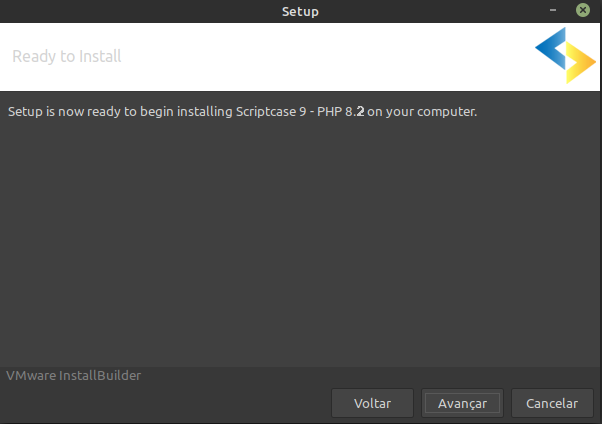Click the VMware InstallBuilder label
This screenshot has height=424, width=602.
coord(74,376)
